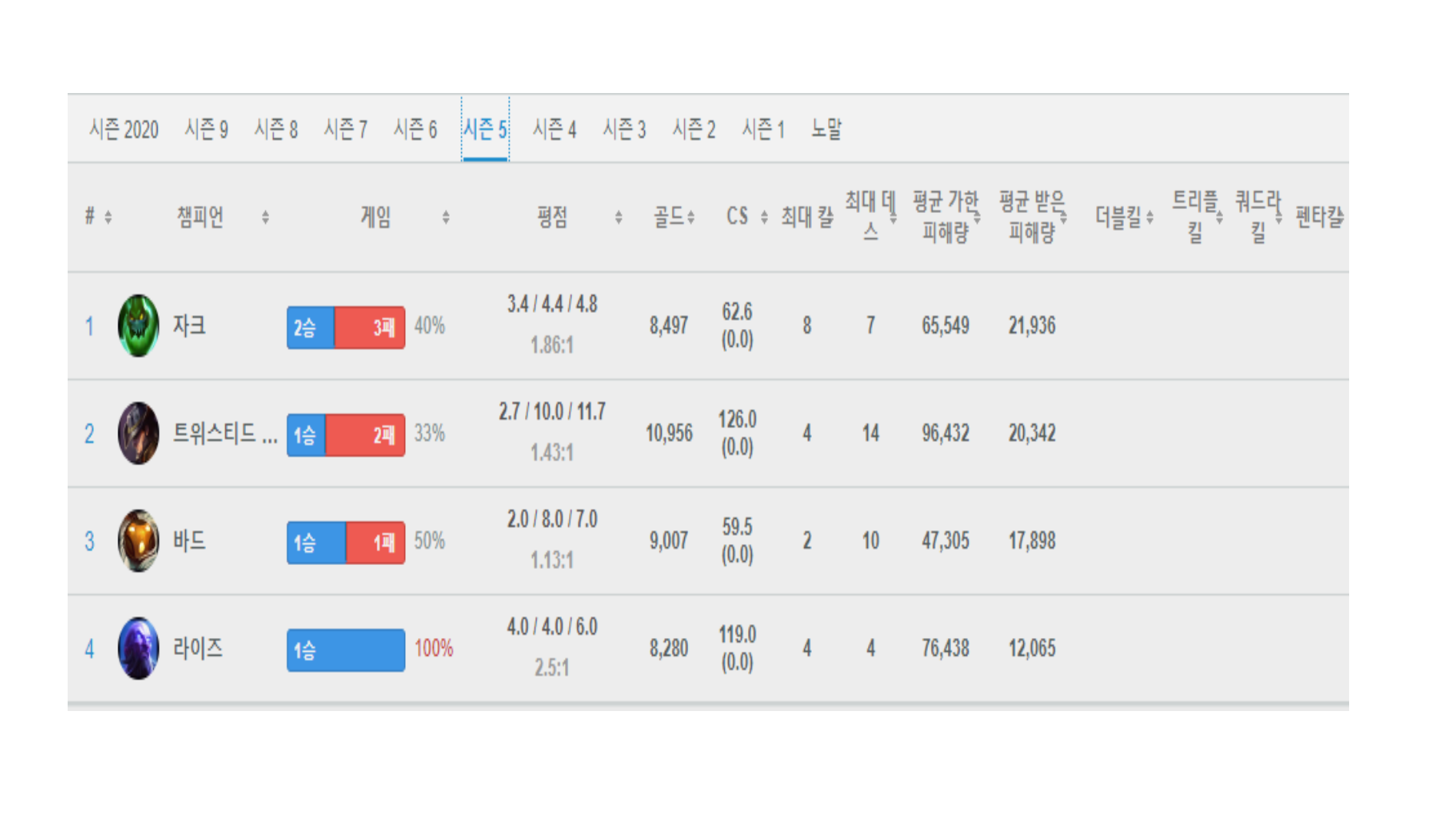Sort the 평균 받은 피해량 column arrows
Image resolution: width=1456 pixels, height=824 pixels.
tap(1064, 218)
